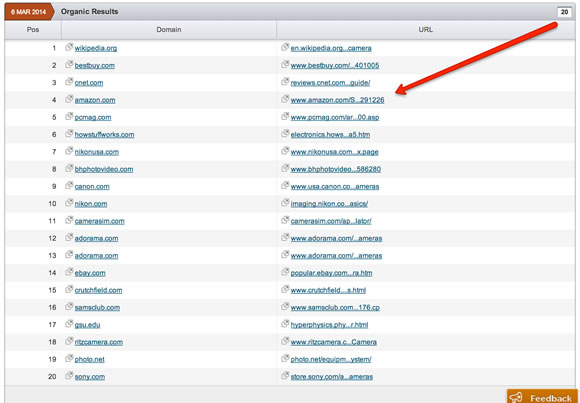The image size is (580, 403).
Task: Follow the howstuffworks.com domain link
Action: [104, 135]
